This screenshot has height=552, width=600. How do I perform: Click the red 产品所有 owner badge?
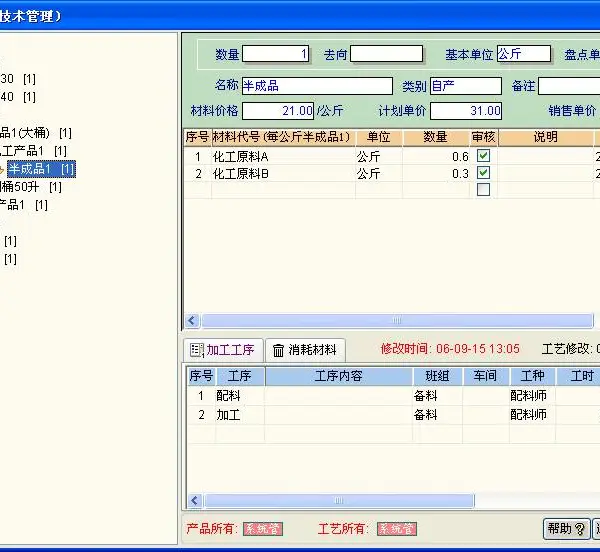tap(263, 529)
